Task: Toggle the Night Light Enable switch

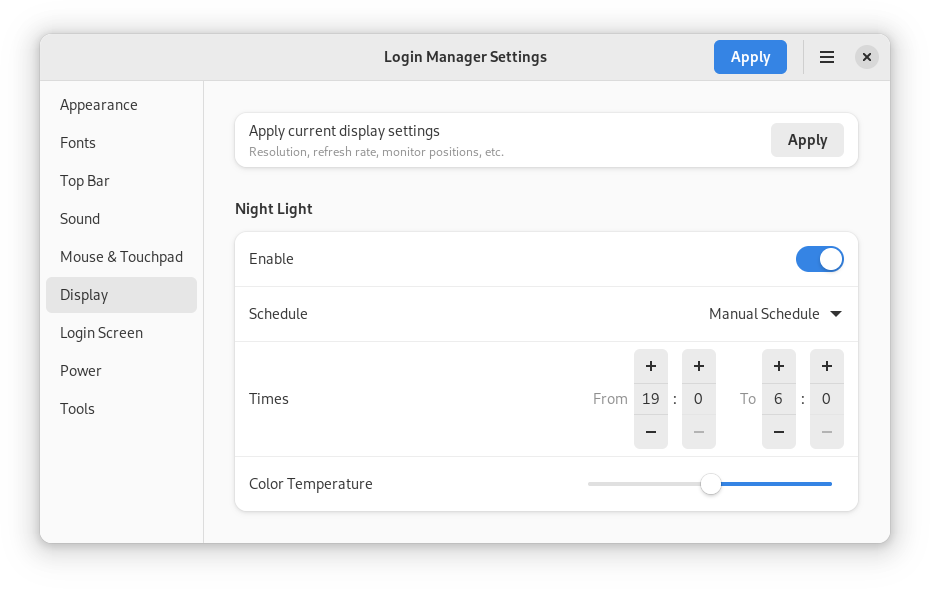Action: click(820, 259)
